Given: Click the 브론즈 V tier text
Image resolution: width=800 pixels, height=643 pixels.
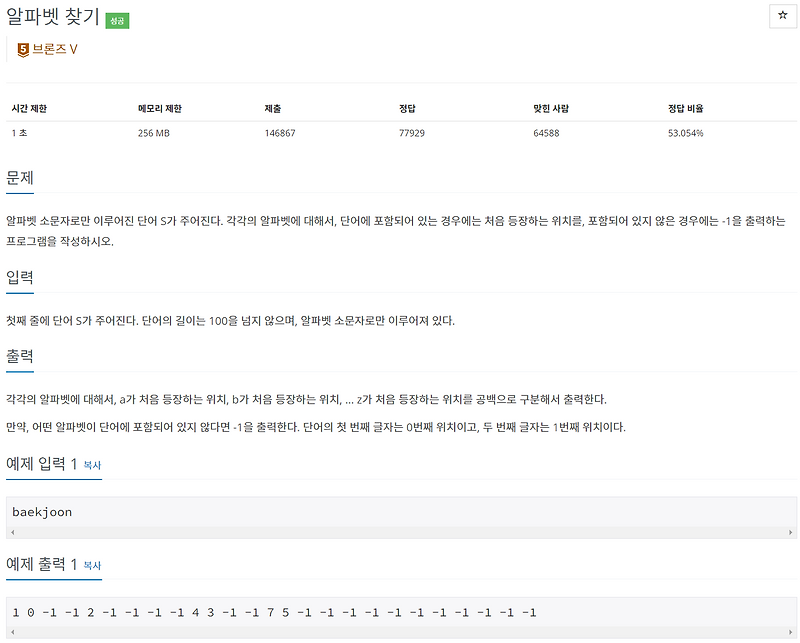Looking at the screenshot, I should (x=55, y=49).
